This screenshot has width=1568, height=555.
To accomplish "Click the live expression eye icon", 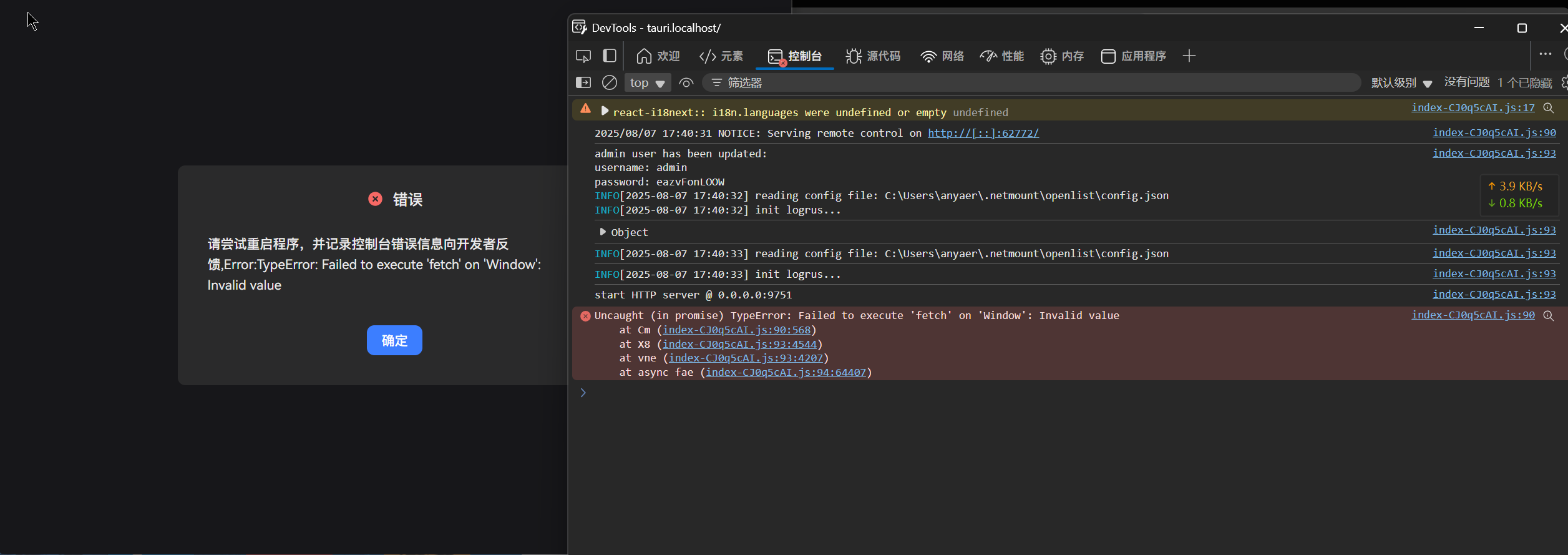I will pos(686,82).
